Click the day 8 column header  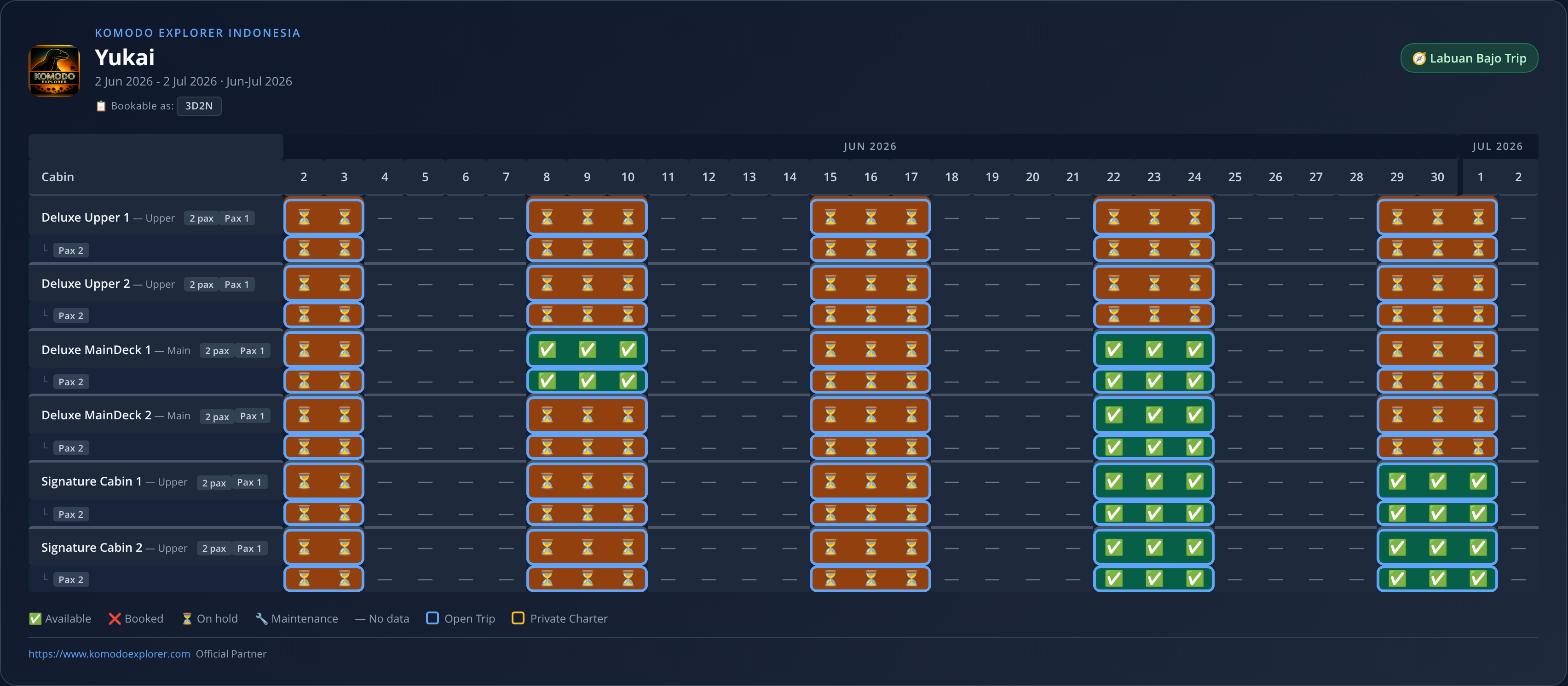pos(547,177)
